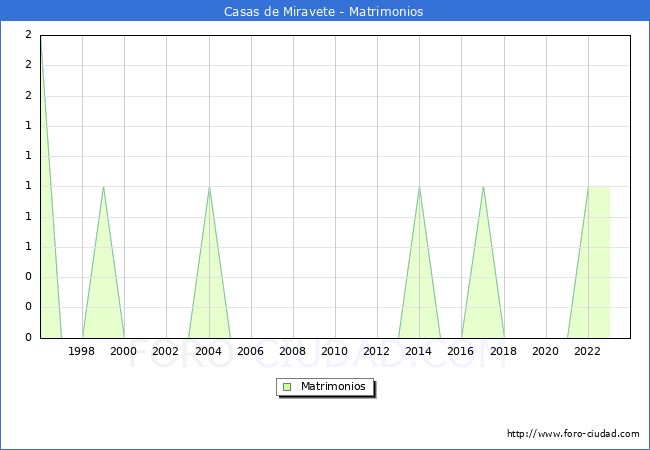Select the 2016 x-axis label
Image resolution: width=650 pixels, height=450 pixels.
[x=461, y=351]
